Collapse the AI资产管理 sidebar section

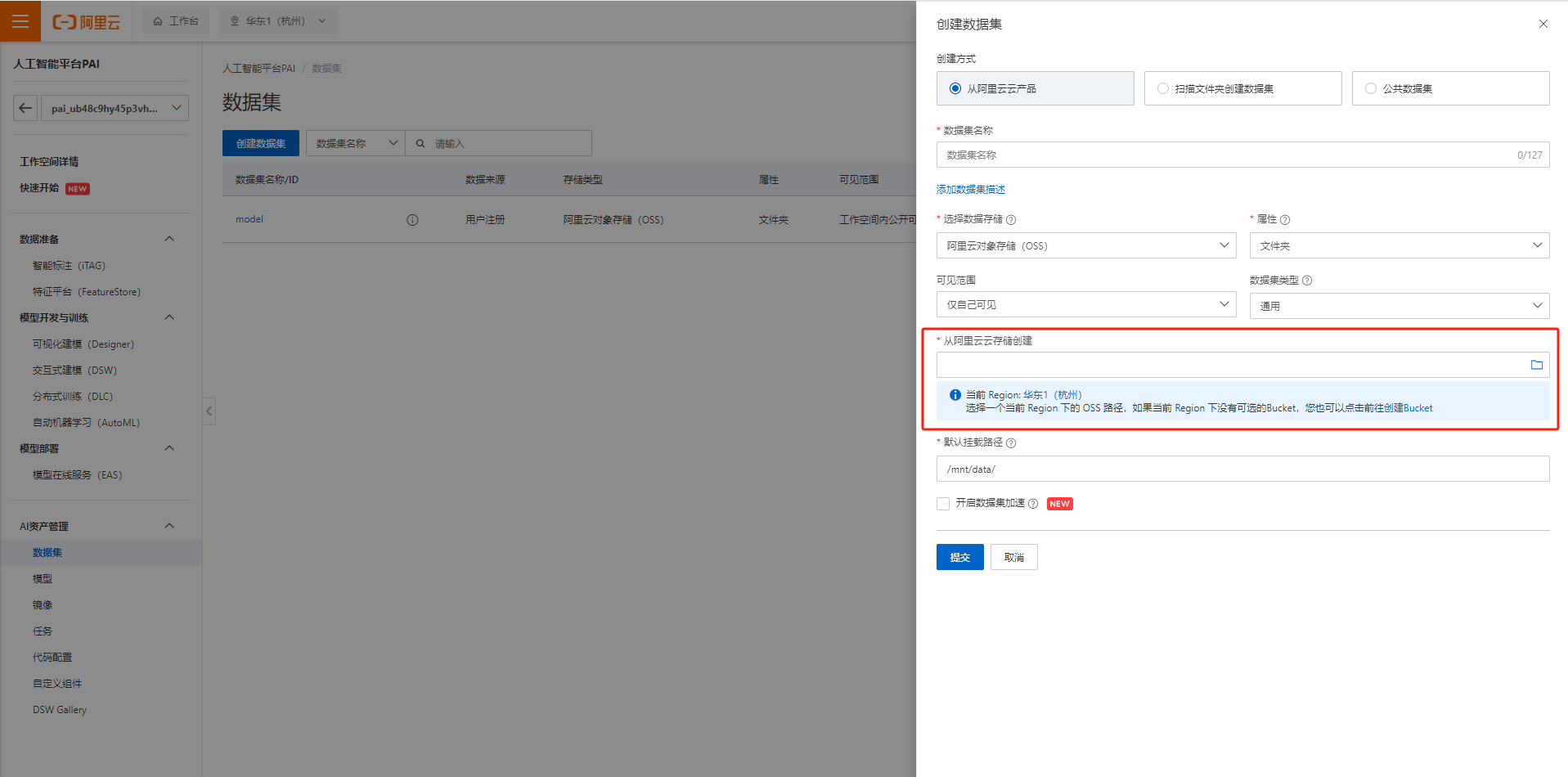click(169, 526)
